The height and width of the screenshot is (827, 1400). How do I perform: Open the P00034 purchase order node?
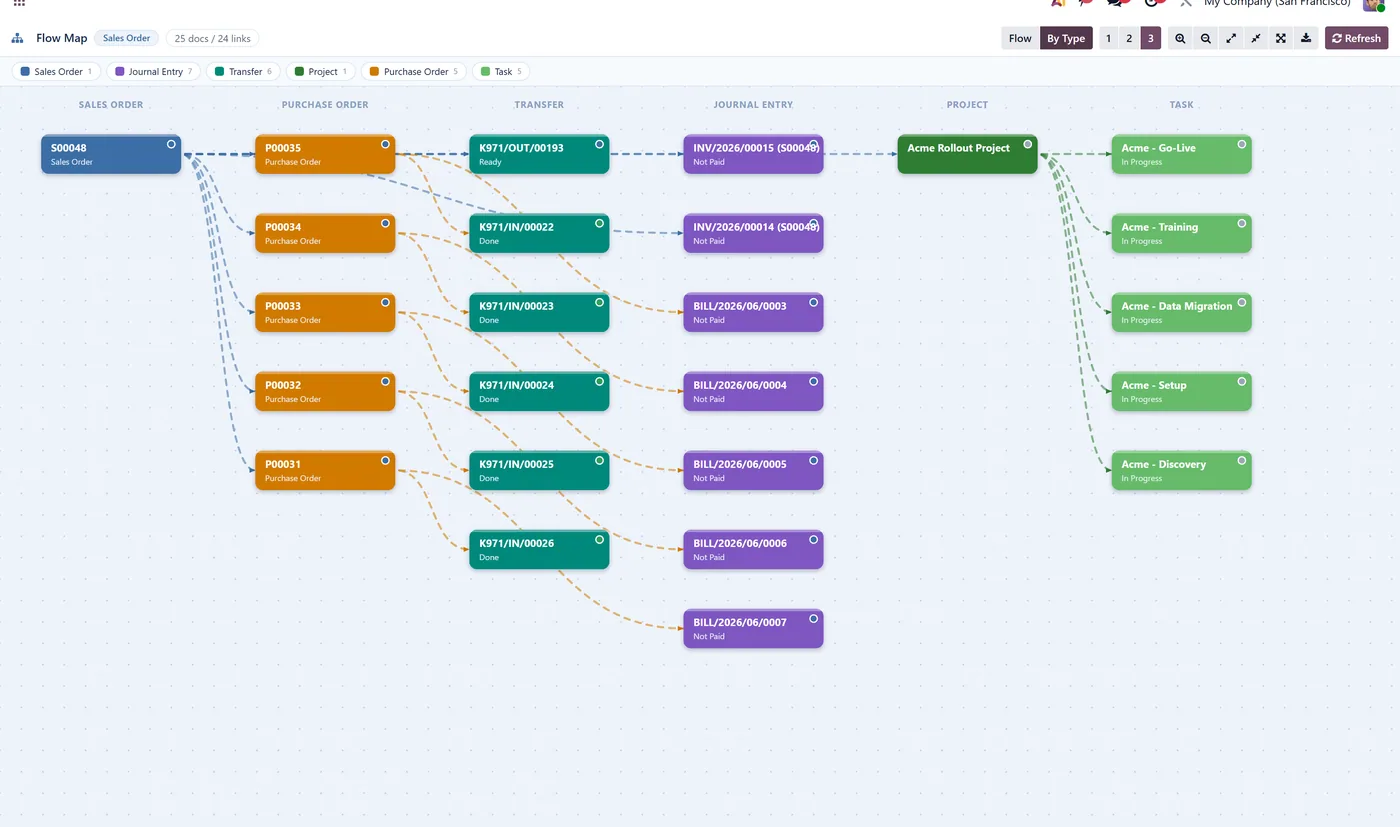325,233
